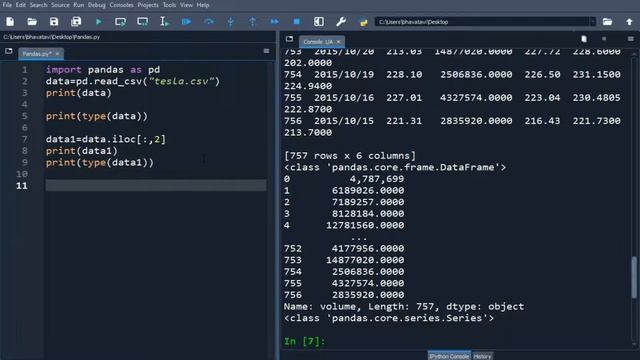The image size is (640, 360).
Task: Run current cell icon
Action: [x=120, y=22]
